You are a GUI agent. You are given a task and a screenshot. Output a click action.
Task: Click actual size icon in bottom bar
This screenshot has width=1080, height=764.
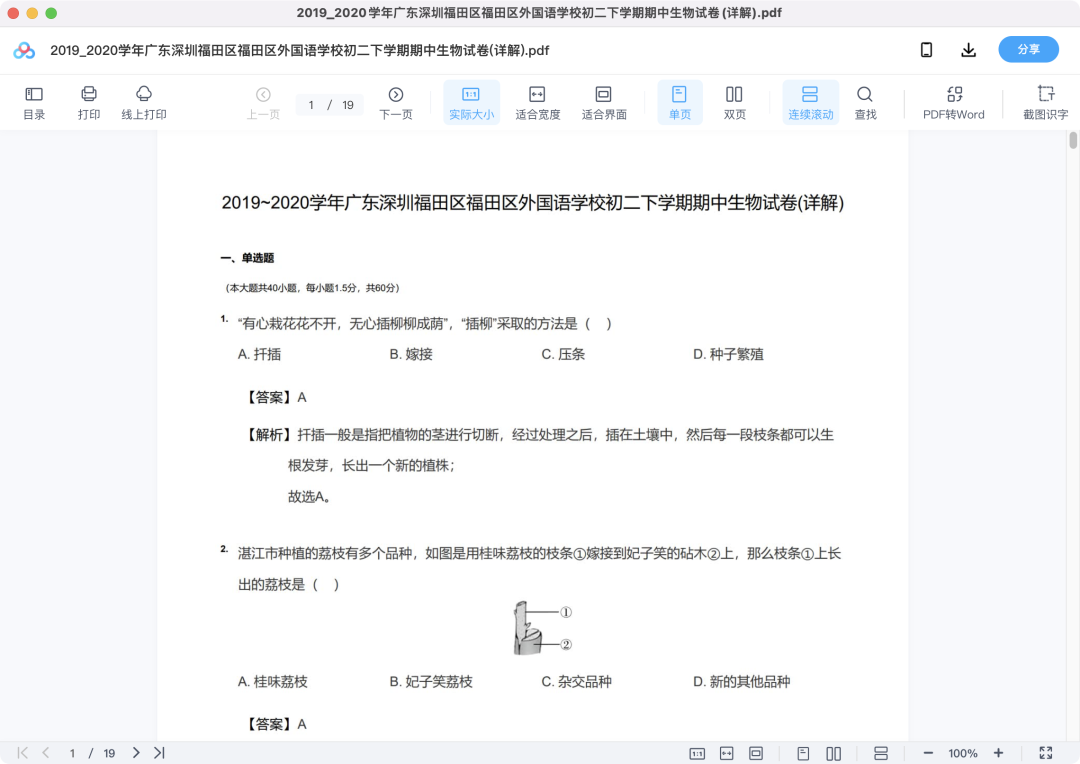click(x=697, y=754)
